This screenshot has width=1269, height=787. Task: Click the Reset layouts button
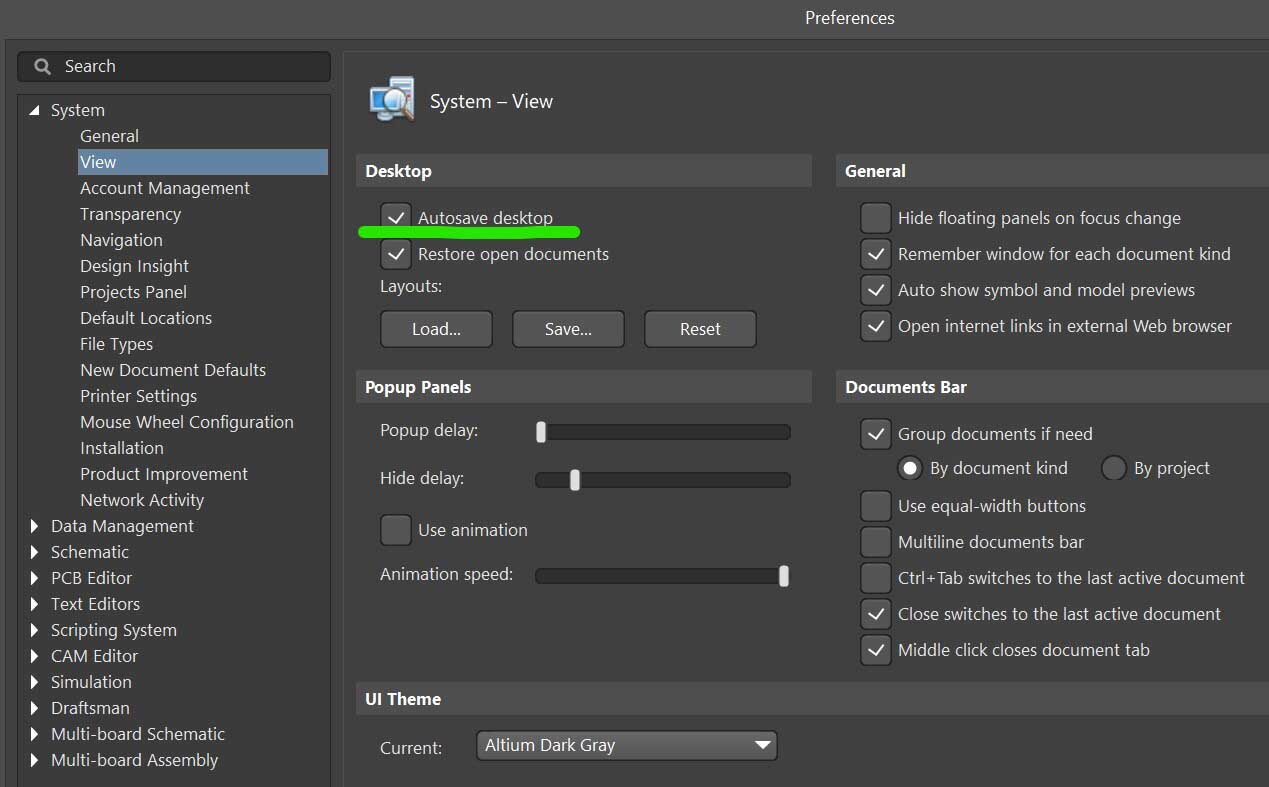click(x=700, y=329)
